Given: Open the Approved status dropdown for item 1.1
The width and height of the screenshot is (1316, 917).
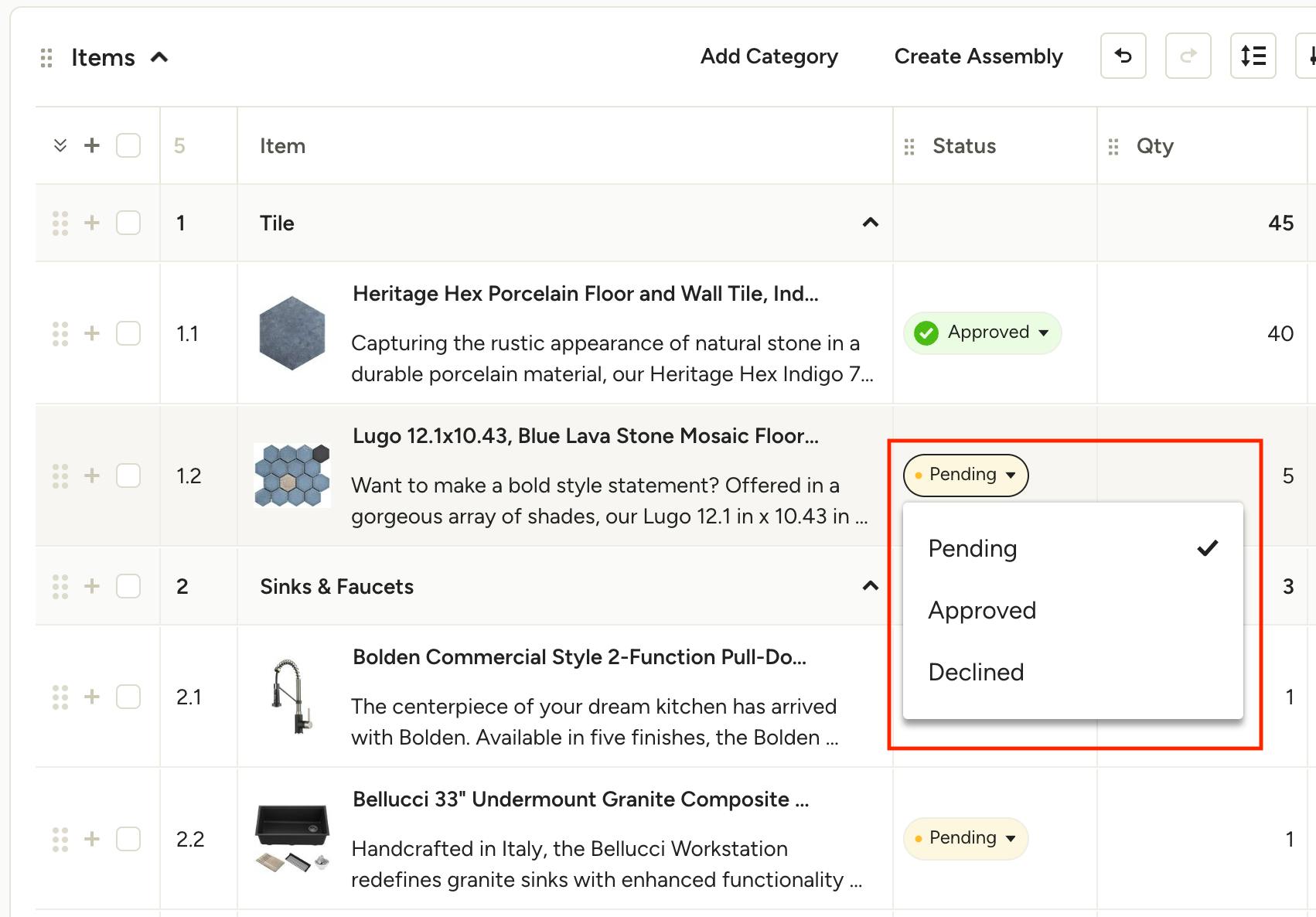Looking at the screenshot, I should click(982, 332).
